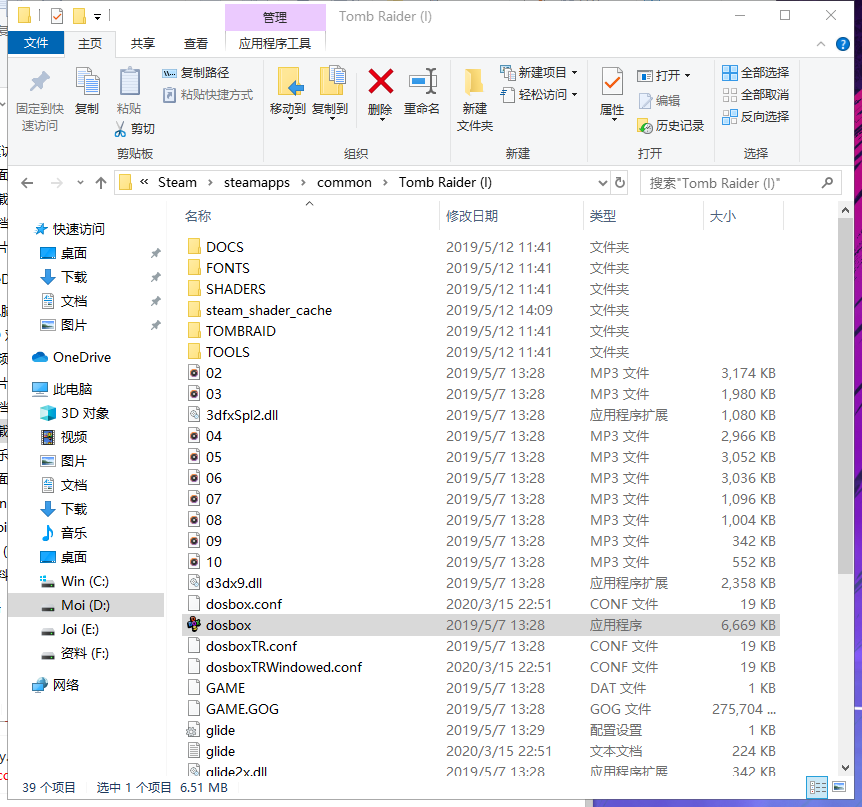862x807 pixels.
Task: Select the dosboxTRWindowed.conf file
Action: point(284,667)
